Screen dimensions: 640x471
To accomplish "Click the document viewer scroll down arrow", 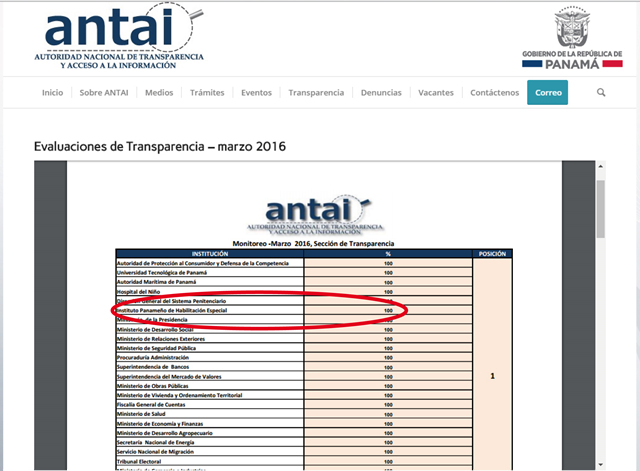I will point(600,464).
